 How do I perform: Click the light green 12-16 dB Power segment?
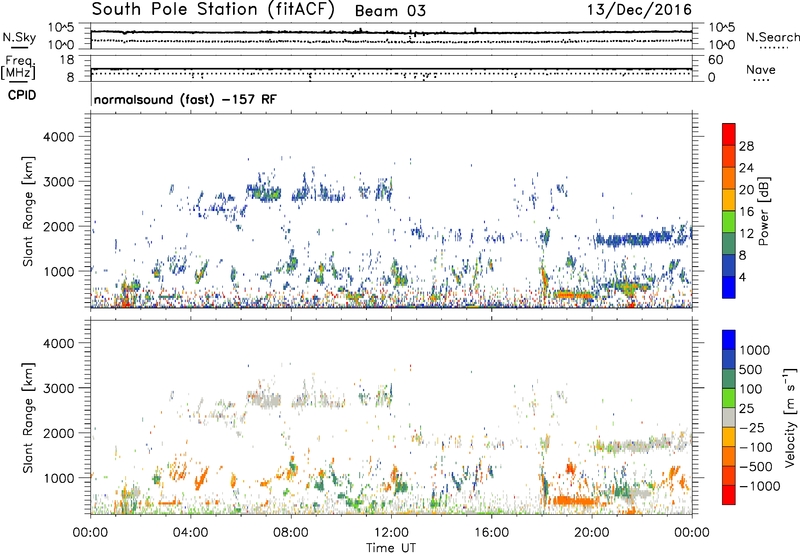click(x=729, y=222)
